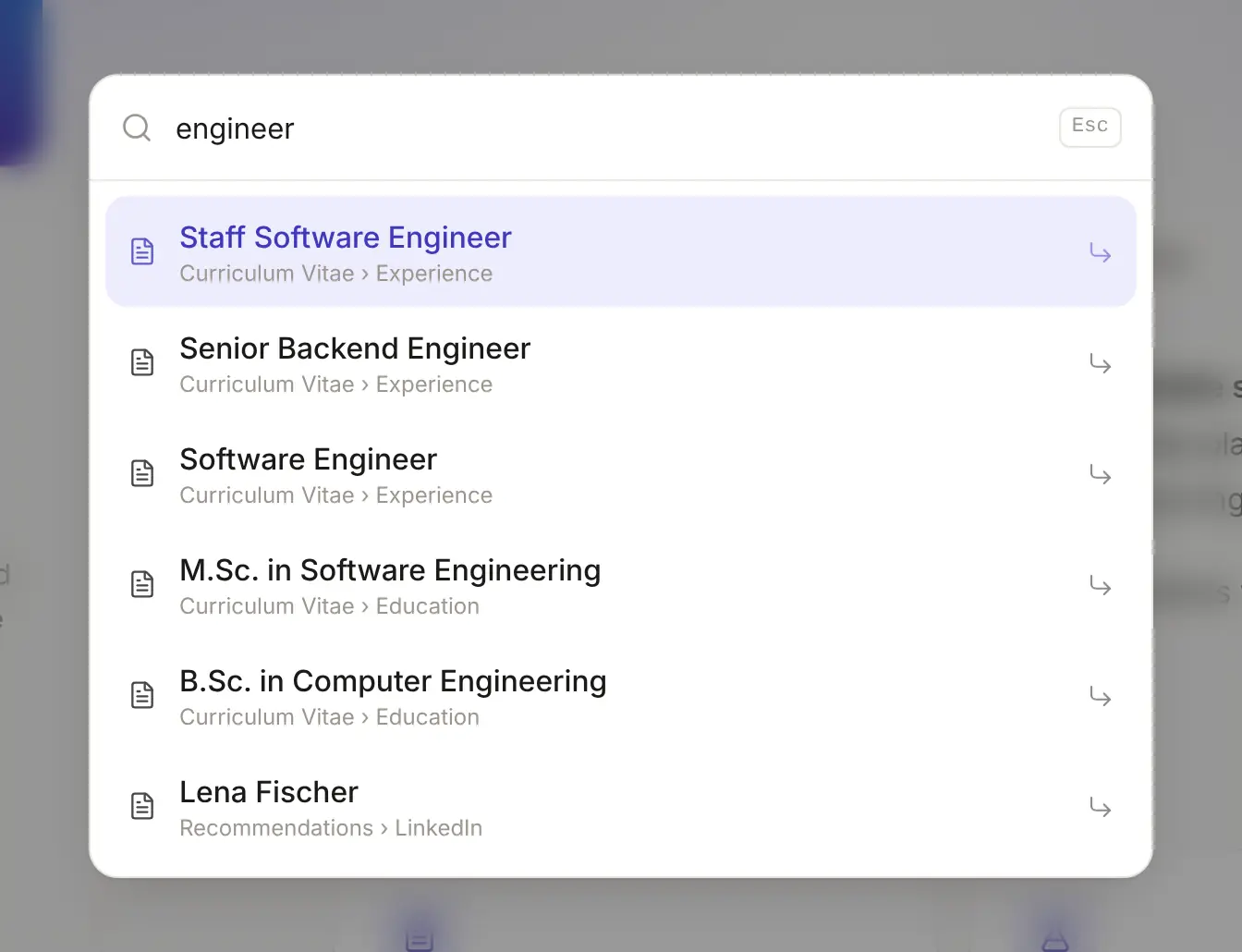Click the document icon beside M.Sc. in Software Engineering
Viewport: 1242px width, 952px height.
(142, 584)
